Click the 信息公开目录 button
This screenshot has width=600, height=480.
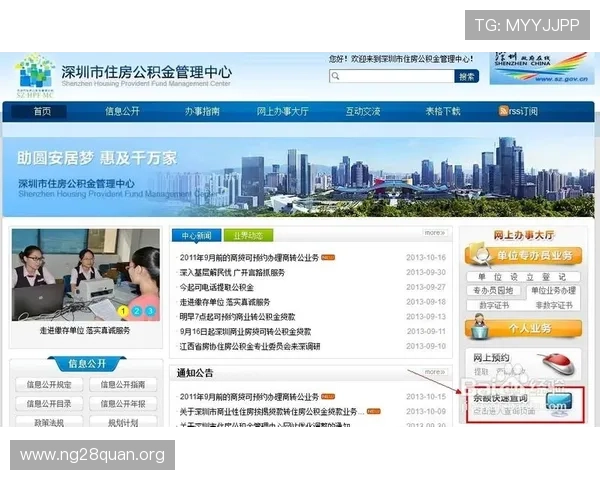coord(49,403)
